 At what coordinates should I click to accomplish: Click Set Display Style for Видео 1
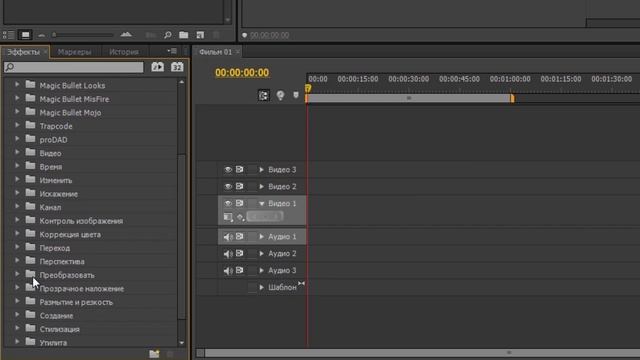pyautogui.click(x=228, y=217)
